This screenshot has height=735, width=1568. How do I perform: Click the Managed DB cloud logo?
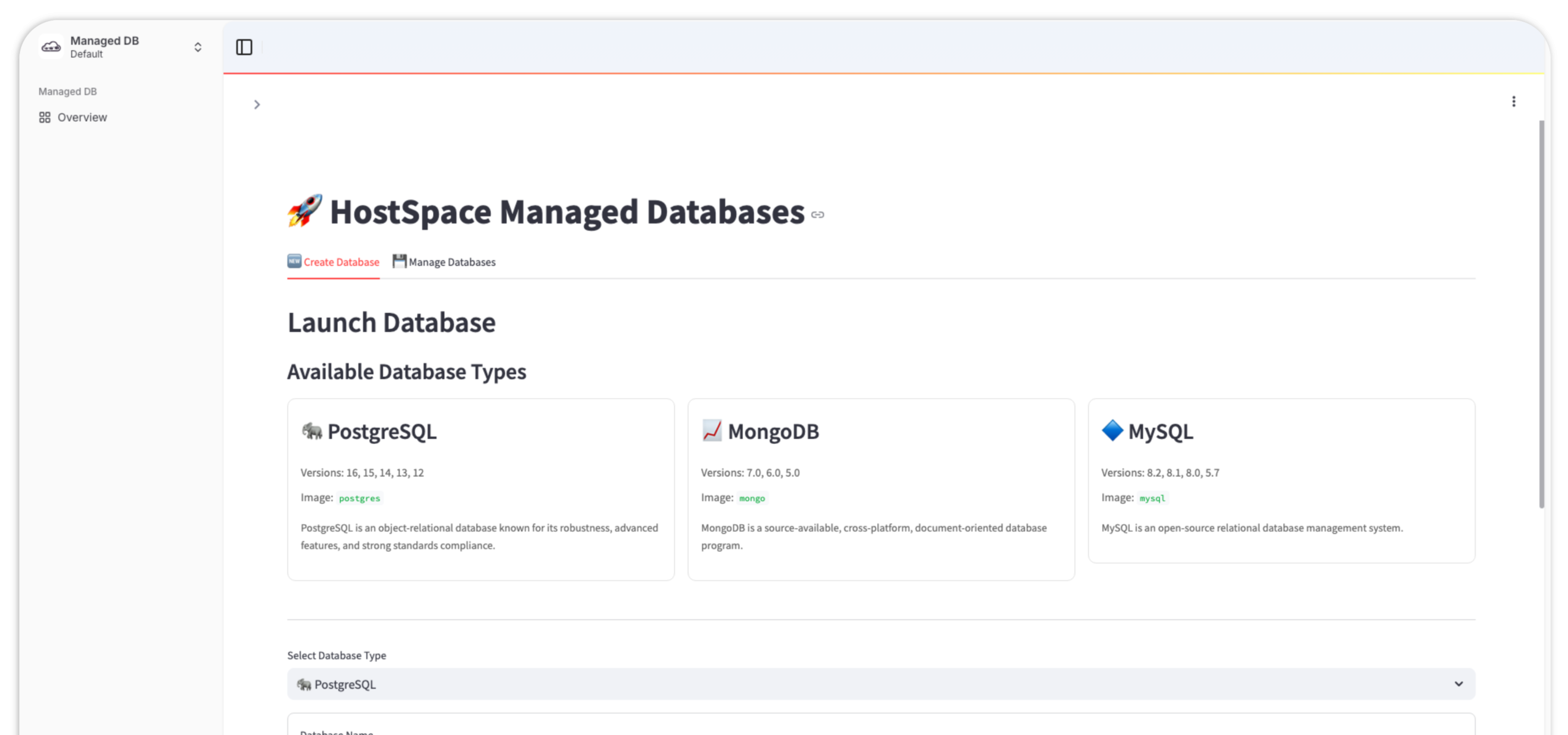click(x=51, y=47)
